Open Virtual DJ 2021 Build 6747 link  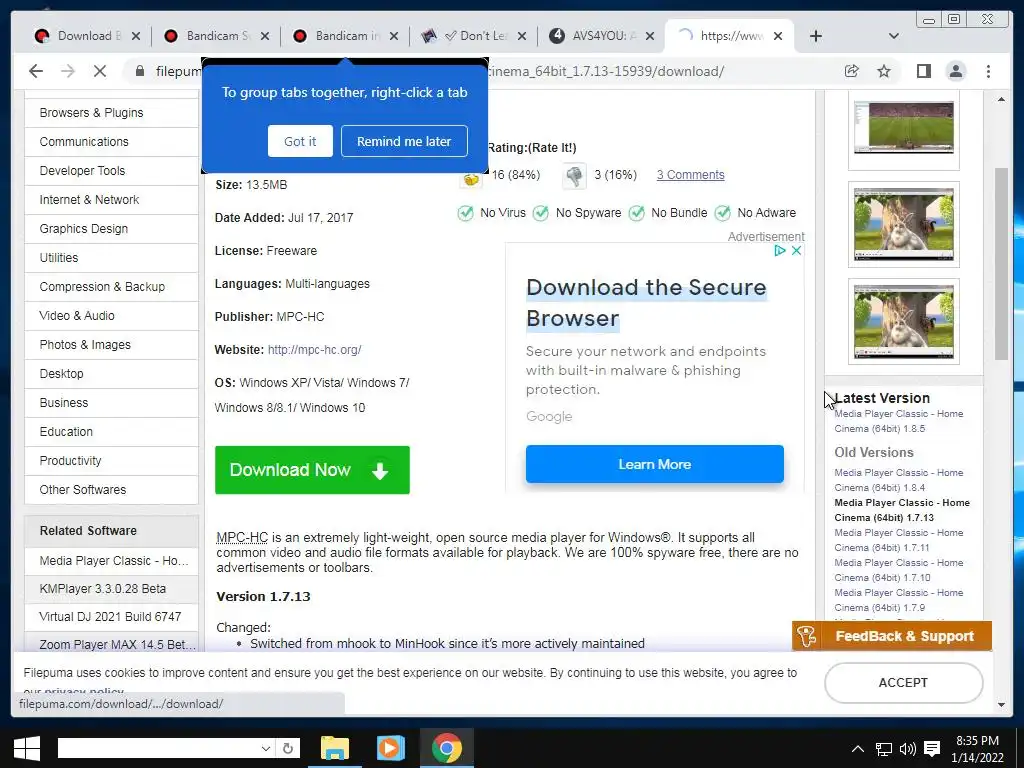111,617
